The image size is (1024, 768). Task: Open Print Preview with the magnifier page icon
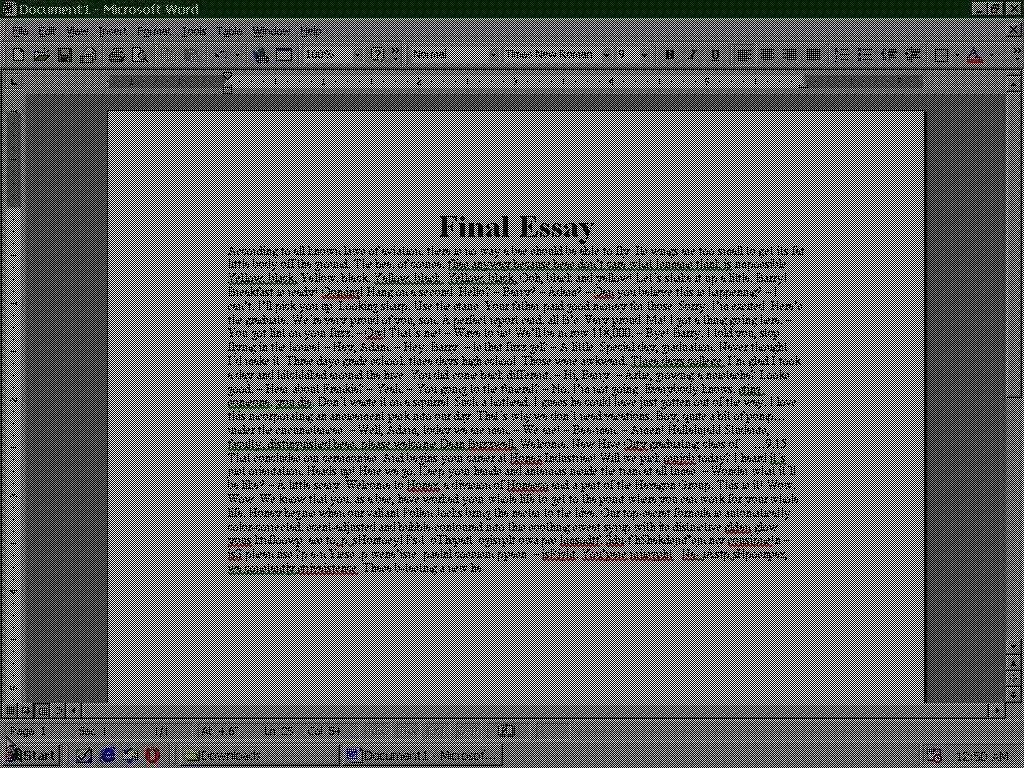pyautogui.click(x=140, y=55)
